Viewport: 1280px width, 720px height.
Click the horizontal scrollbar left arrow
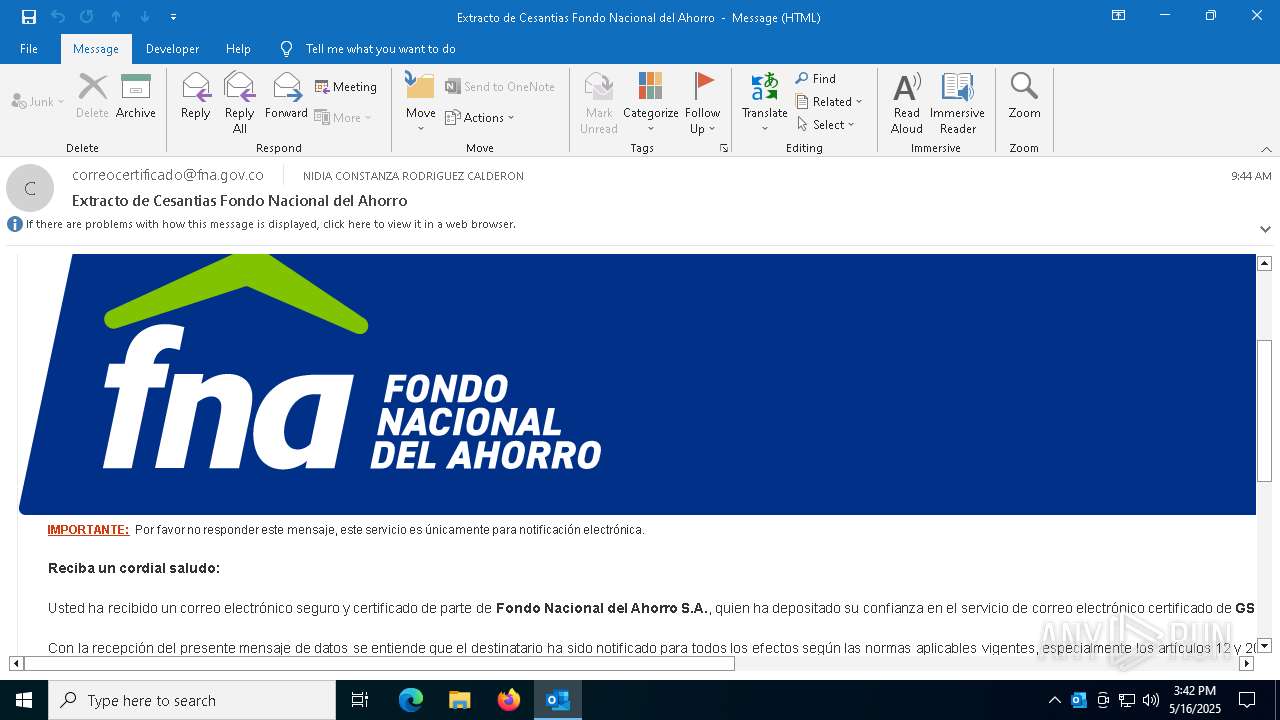tap(16, 663)
